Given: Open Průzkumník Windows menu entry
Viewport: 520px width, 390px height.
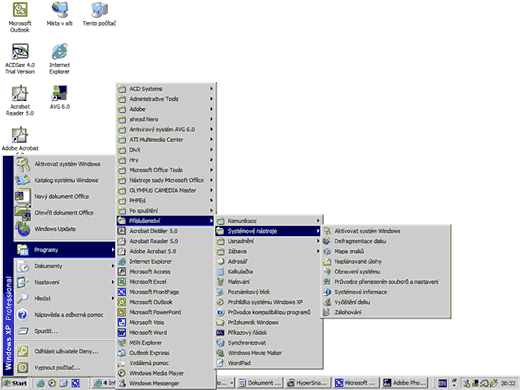Looking at the screenshot, I should pyautogui.click(x=268, y=322).
